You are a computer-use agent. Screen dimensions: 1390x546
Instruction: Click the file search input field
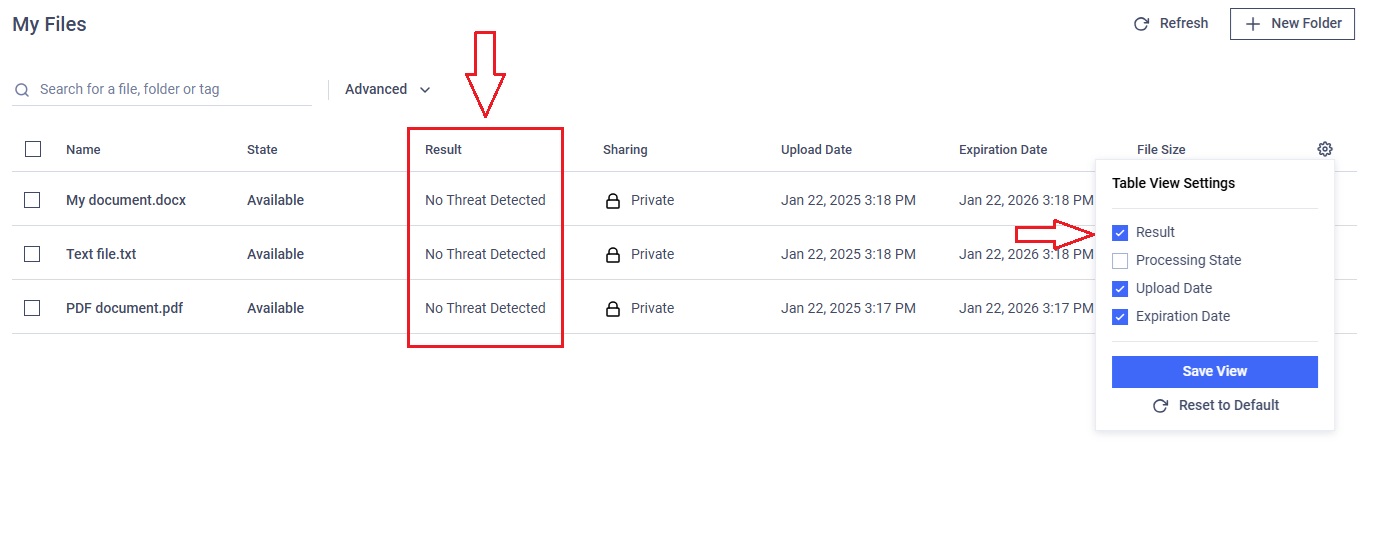162,89
